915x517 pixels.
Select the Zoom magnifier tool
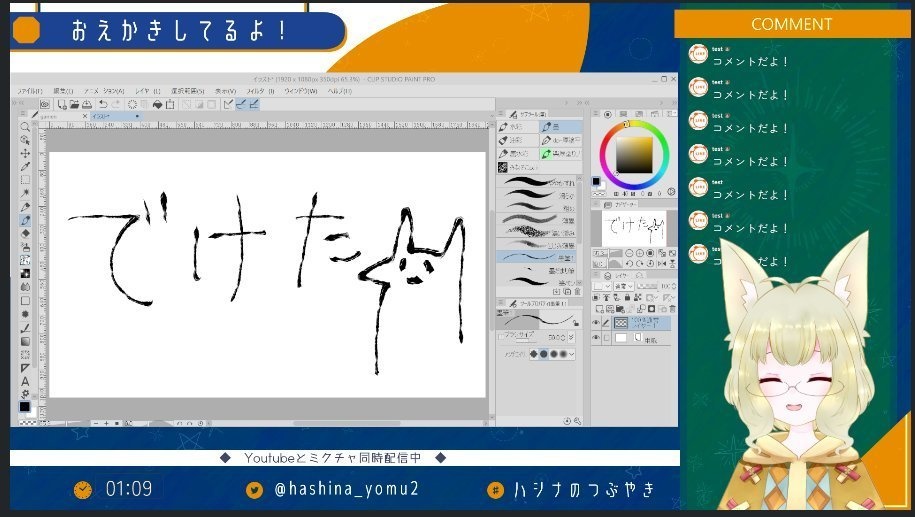pos(25,127)
